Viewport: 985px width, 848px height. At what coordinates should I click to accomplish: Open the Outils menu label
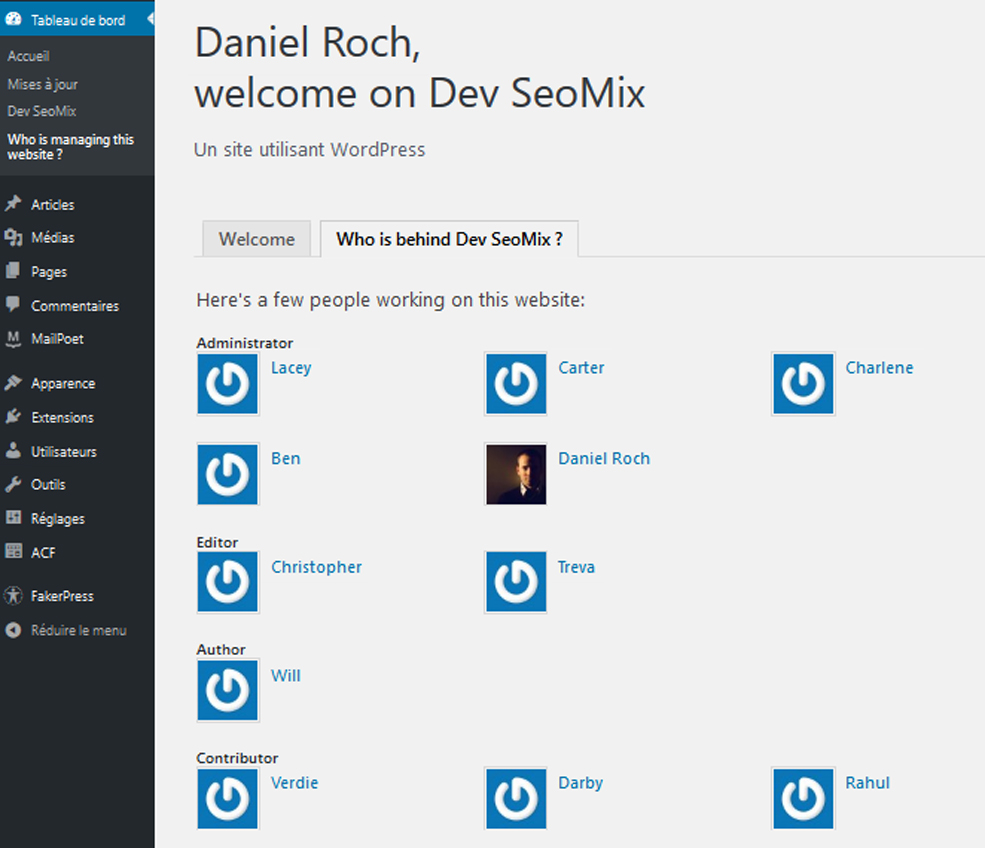click(48, 485)
